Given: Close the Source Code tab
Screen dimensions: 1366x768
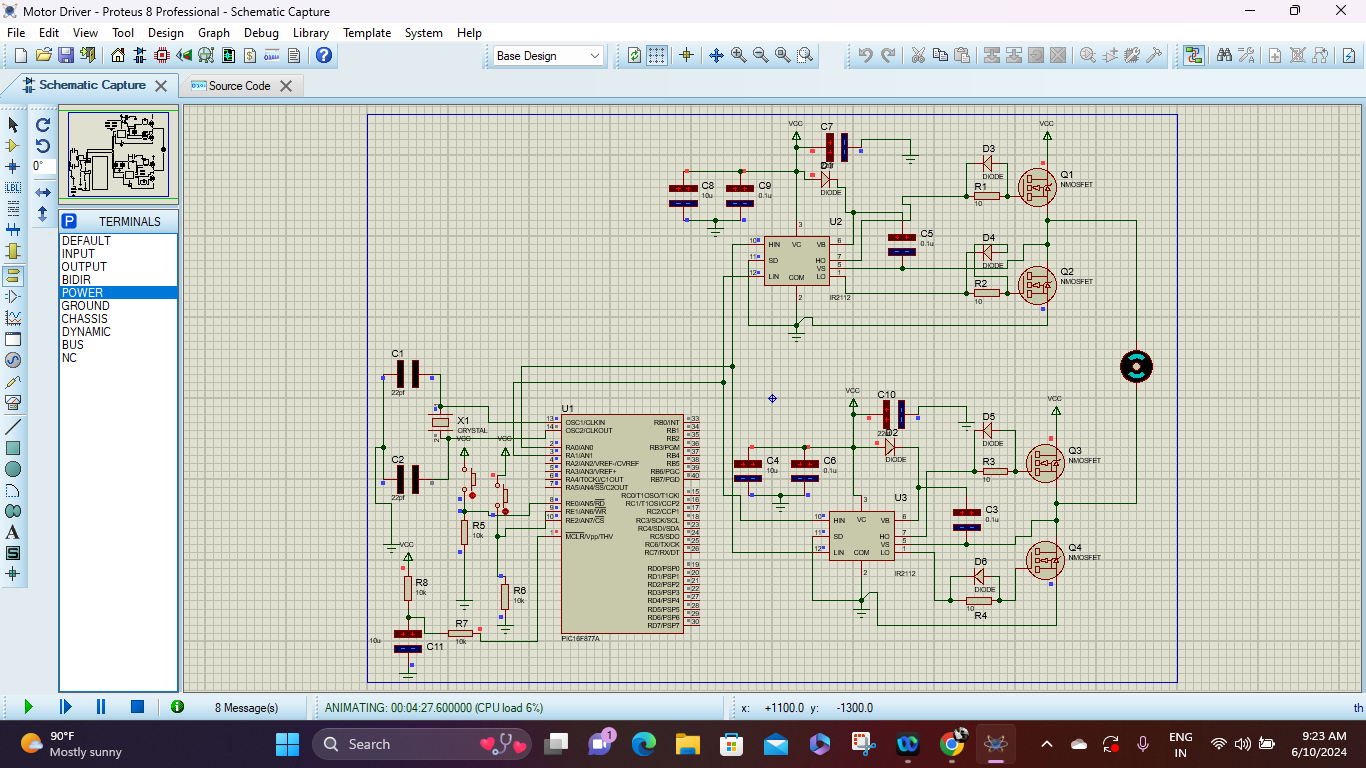Looking at the screenshot, I should tap(286, 86).
